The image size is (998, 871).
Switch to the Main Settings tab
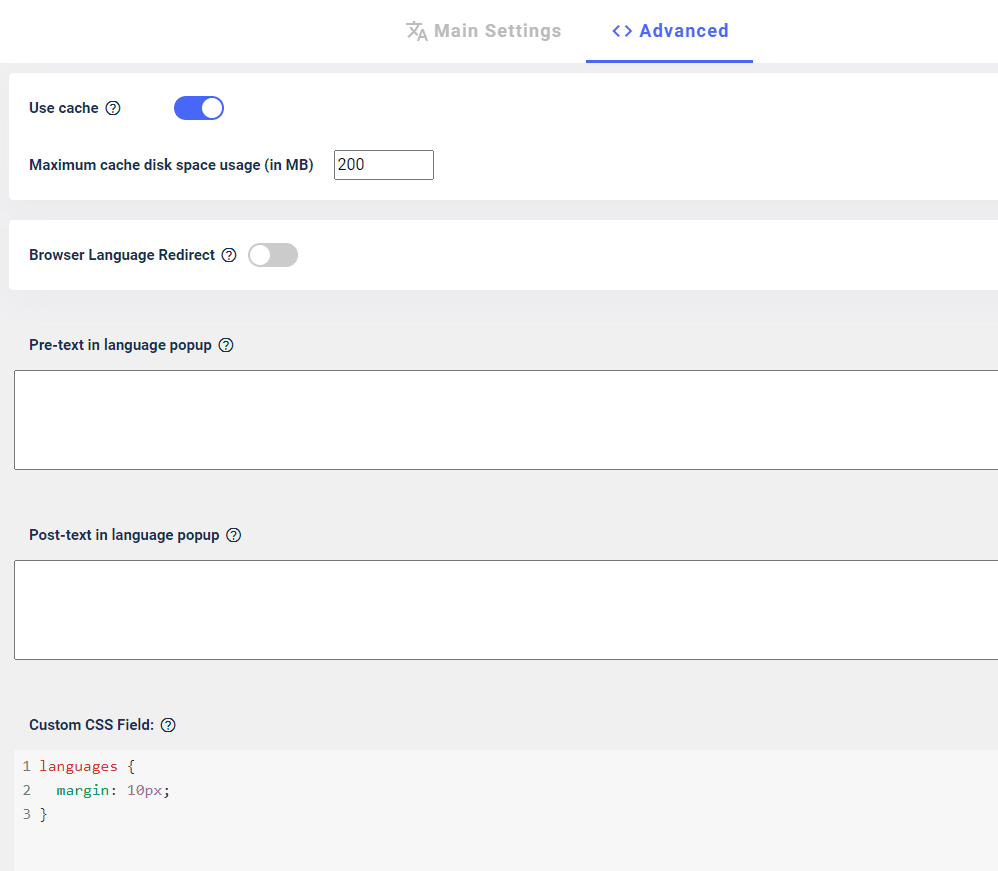pyautogui.click(x=483, y=31)
